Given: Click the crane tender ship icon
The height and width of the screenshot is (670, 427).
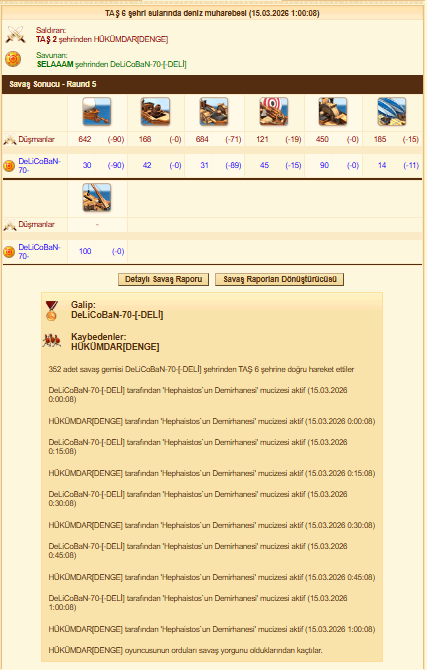Looking at the screenshot, I should 97,197.
